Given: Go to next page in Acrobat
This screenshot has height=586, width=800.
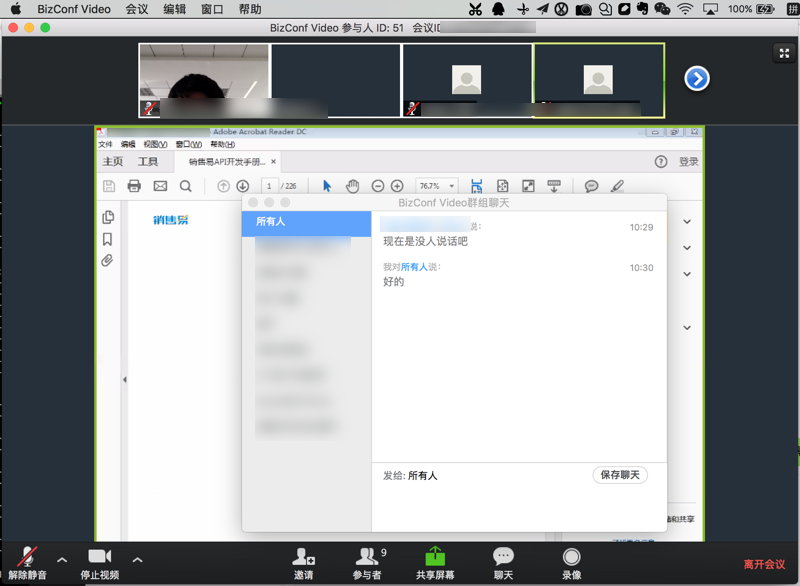Looking at the screenshot, I should click(243, 186).
